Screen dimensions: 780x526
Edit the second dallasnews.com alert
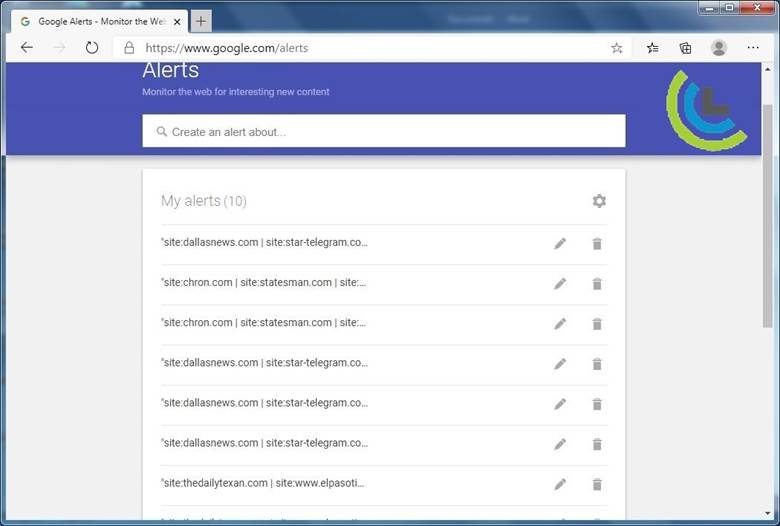click(560, 364)
